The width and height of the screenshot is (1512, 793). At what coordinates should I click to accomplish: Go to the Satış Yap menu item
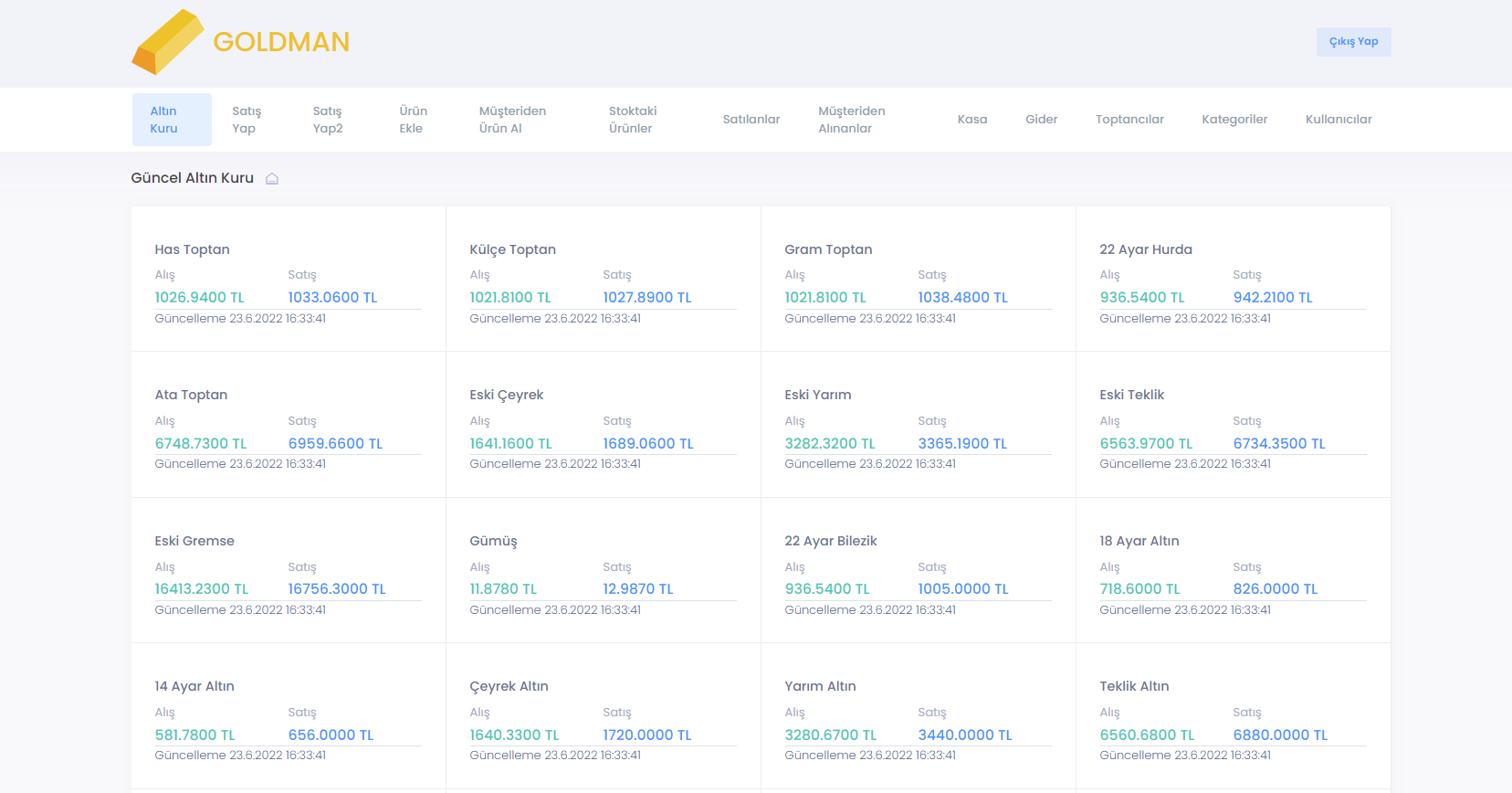[x=247, y=120]
